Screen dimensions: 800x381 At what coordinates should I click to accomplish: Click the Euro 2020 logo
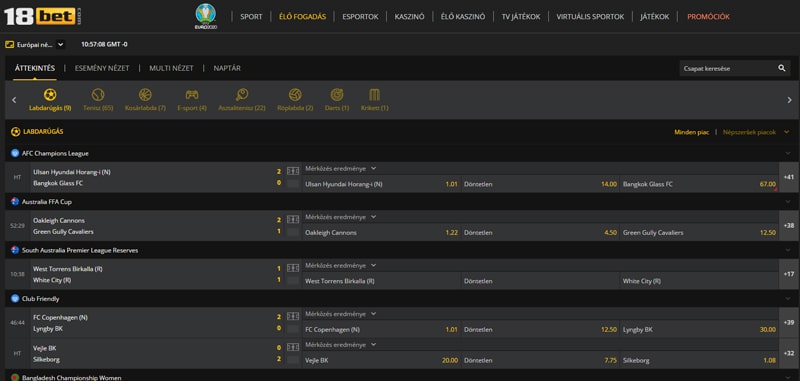click(x=206, y=16)
